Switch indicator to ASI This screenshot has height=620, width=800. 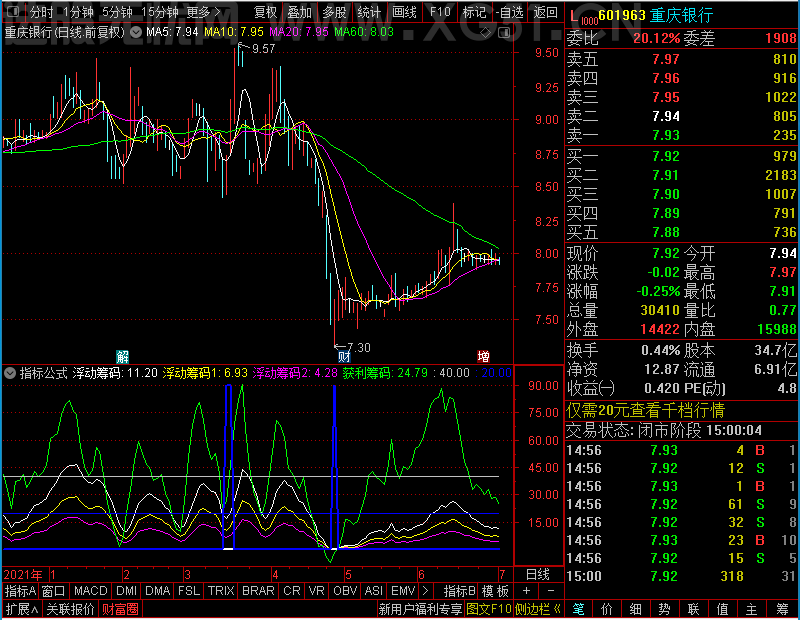373,591
